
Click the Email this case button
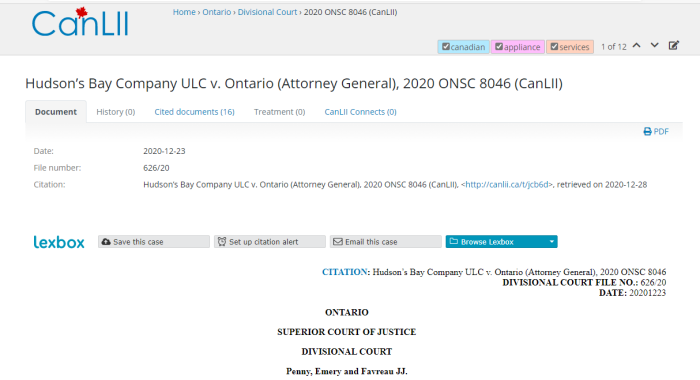coord(386,242)
